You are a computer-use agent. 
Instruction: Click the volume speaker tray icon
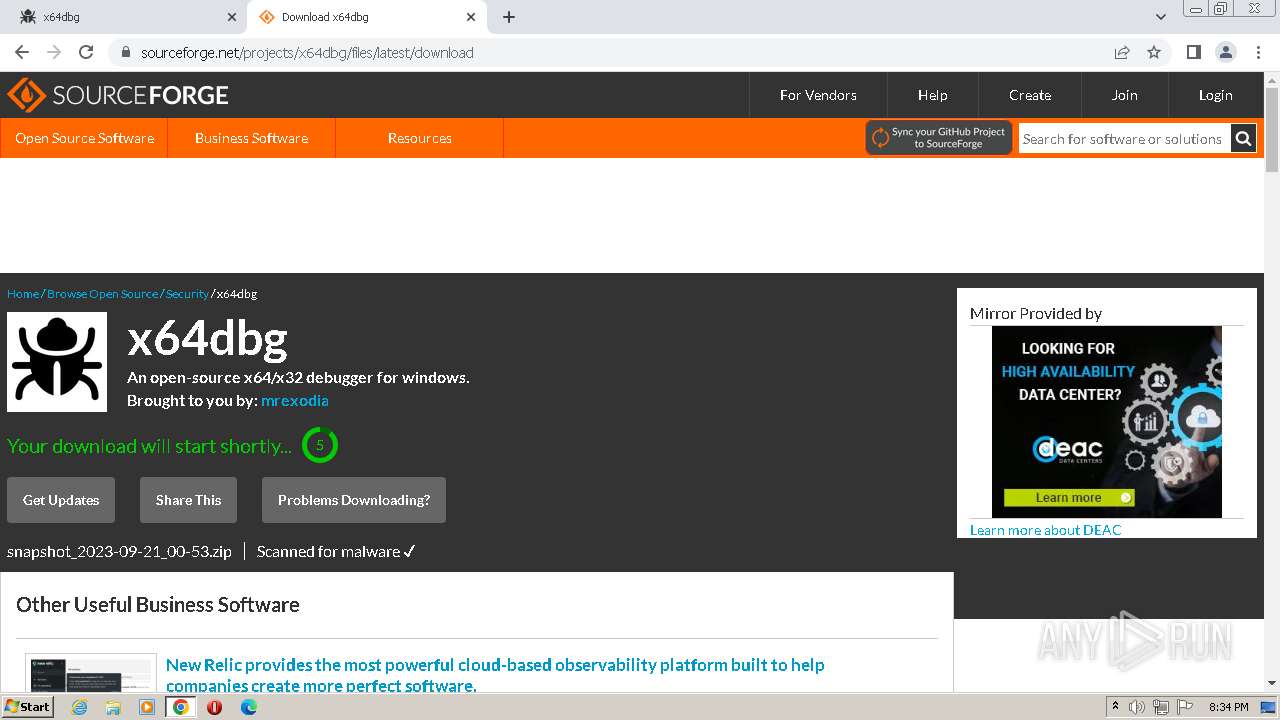pyautogui.click(x=1137, y=707)
